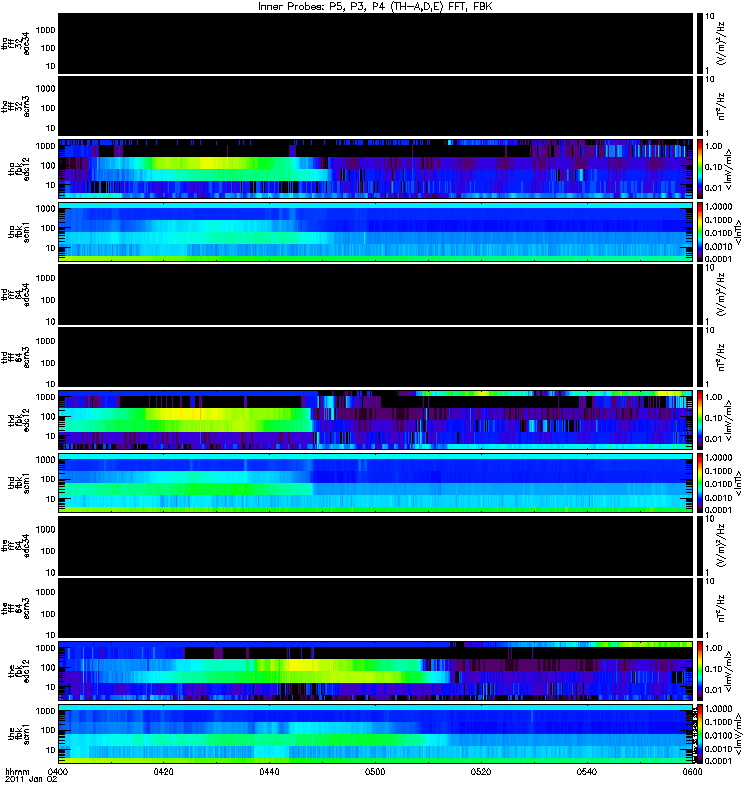Click the rainbow color bar beside thd fbk edc12
The height and width of the screenshot is (800, 750).
[699, 420]
